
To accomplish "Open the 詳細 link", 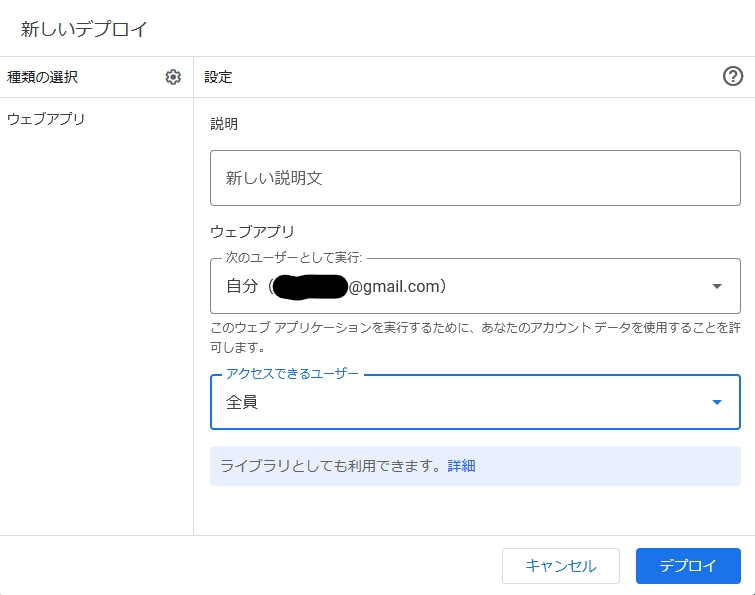I will pos(461,466).
